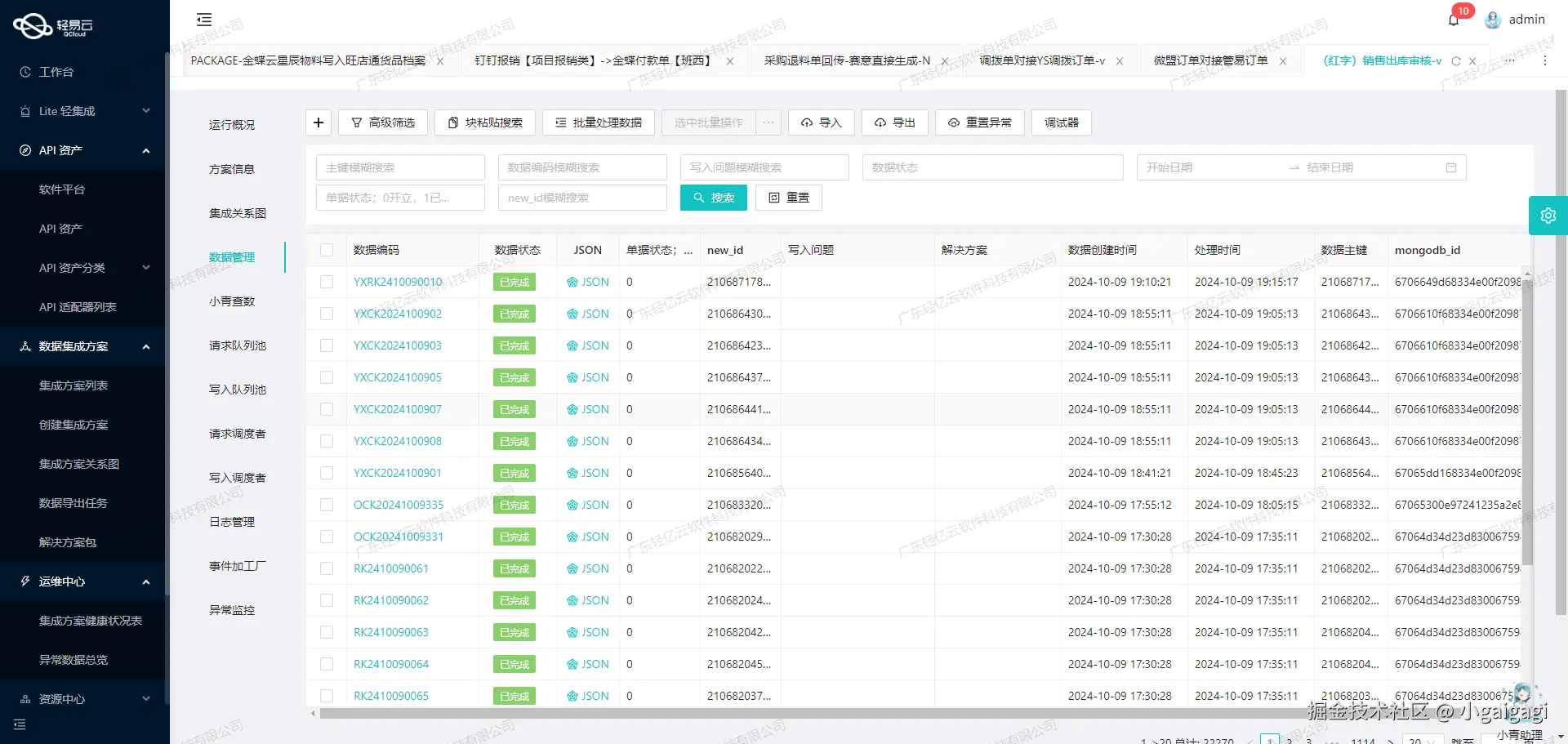Refresh the 销售出库审核 tab
The height and width of the screenshot is (744, 1568).
tap(1457, 61)
